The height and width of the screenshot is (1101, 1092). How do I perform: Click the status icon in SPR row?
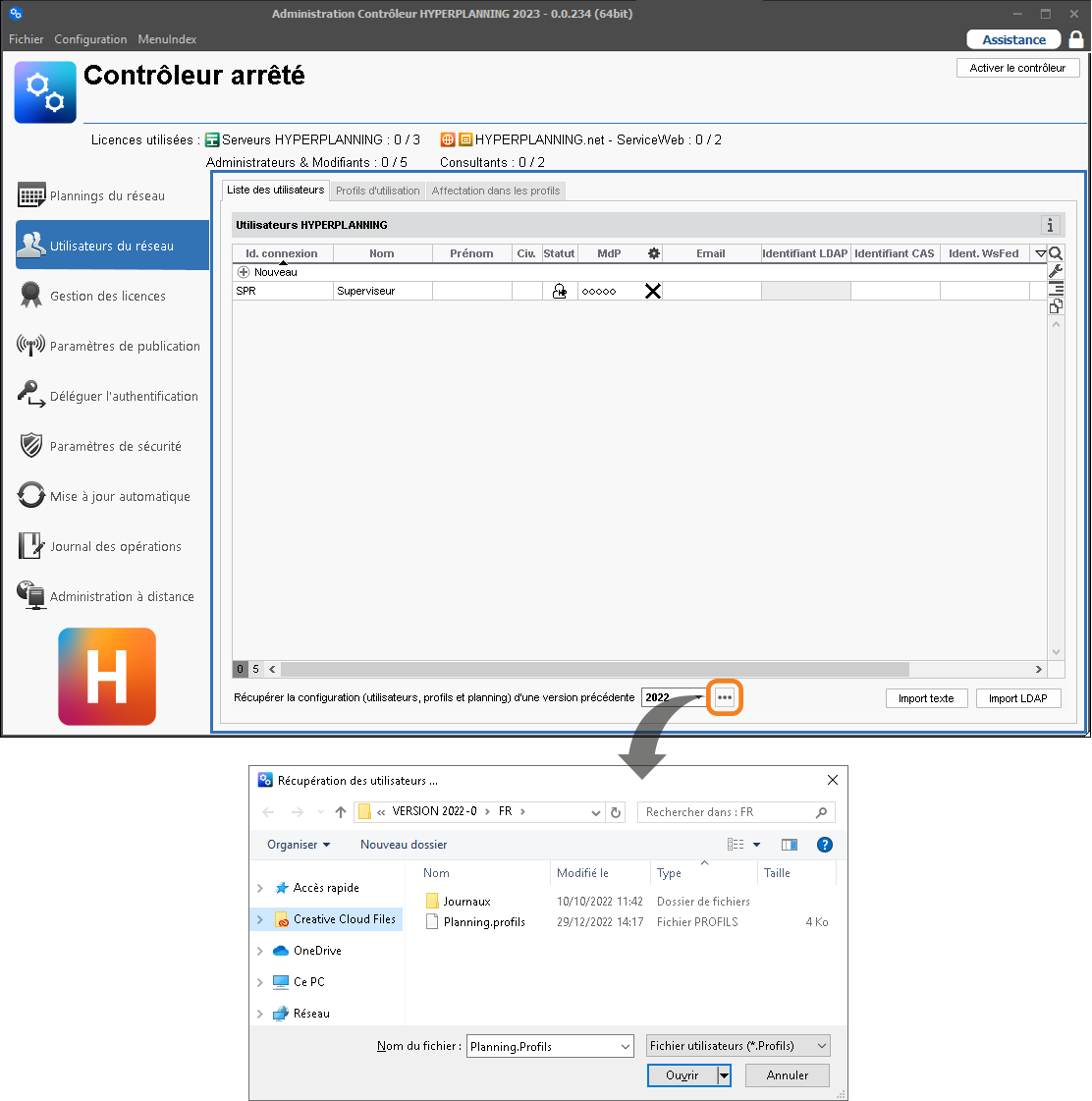click(x=560, y=291)
